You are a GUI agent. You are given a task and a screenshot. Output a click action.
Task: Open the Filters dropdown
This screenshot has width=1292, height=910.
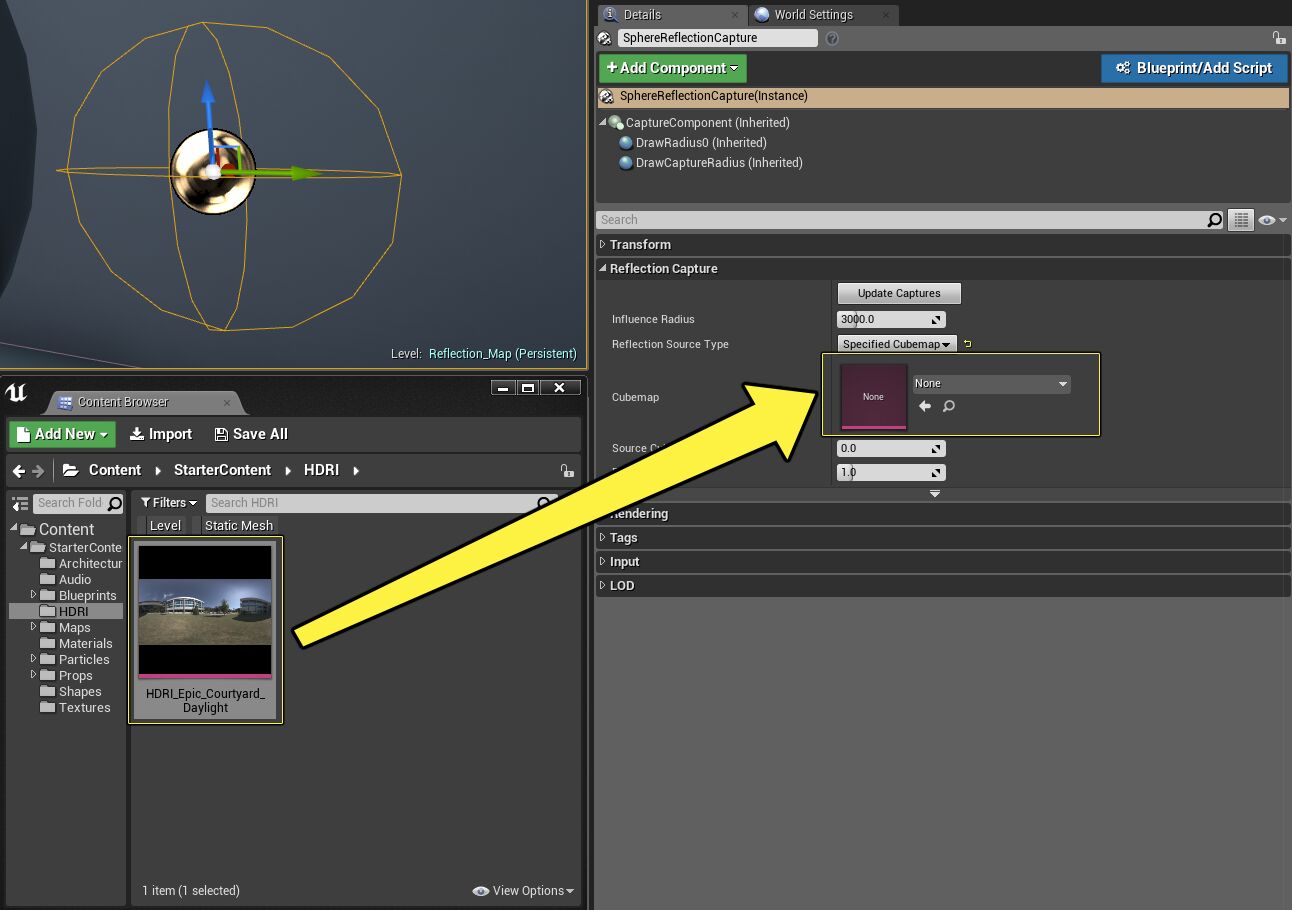(169, 503)
